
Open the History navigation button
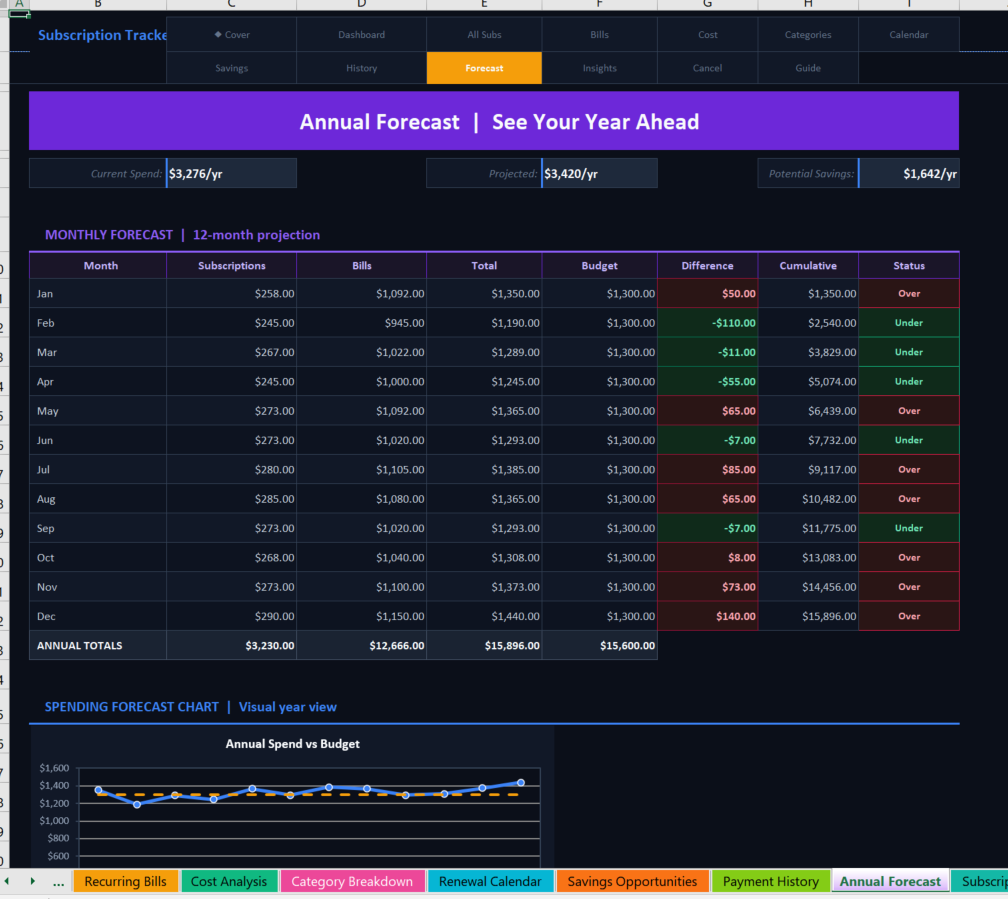361,68
